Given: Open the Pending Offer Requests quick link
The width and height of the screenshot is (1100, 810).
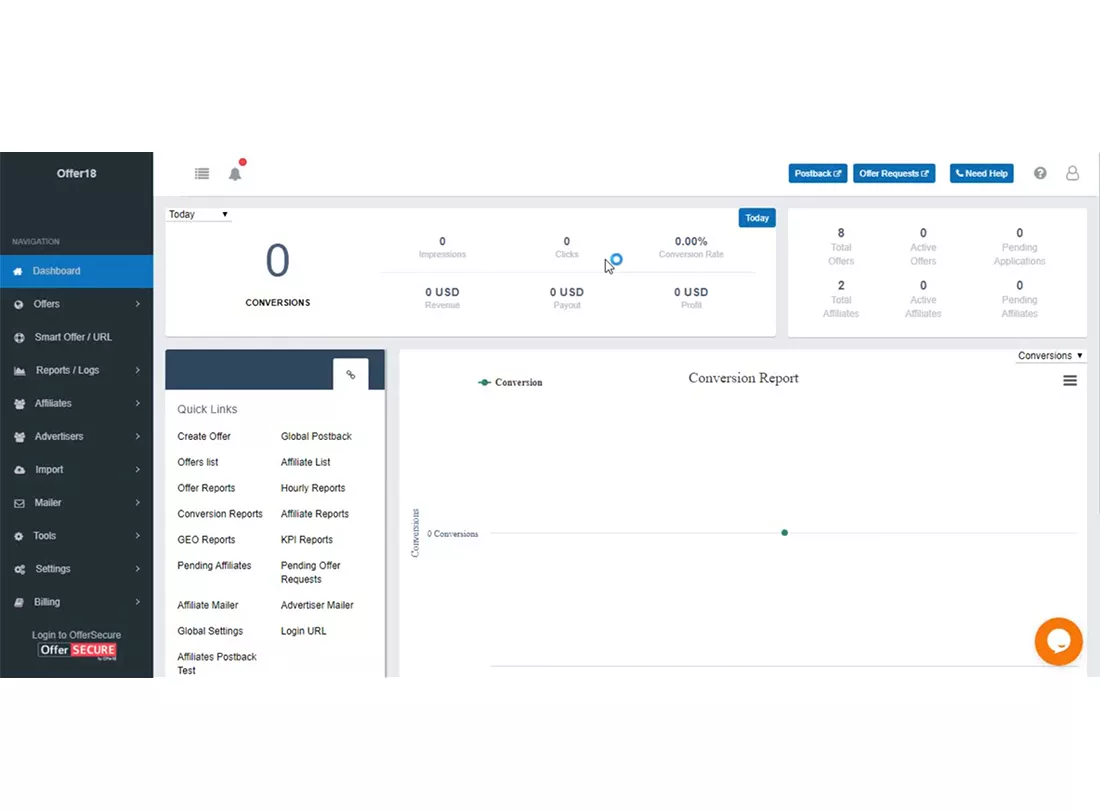Looking at the screenshot, I should pyautogui.click(x=311, y=572).
